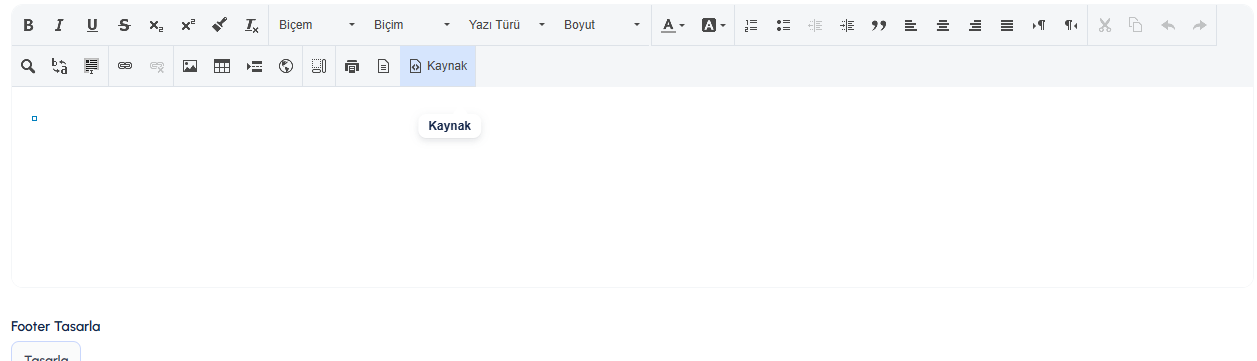Screen dimensions: 1257x361
Task: Open the Boyut size dropdown
Action: point(602,25)
